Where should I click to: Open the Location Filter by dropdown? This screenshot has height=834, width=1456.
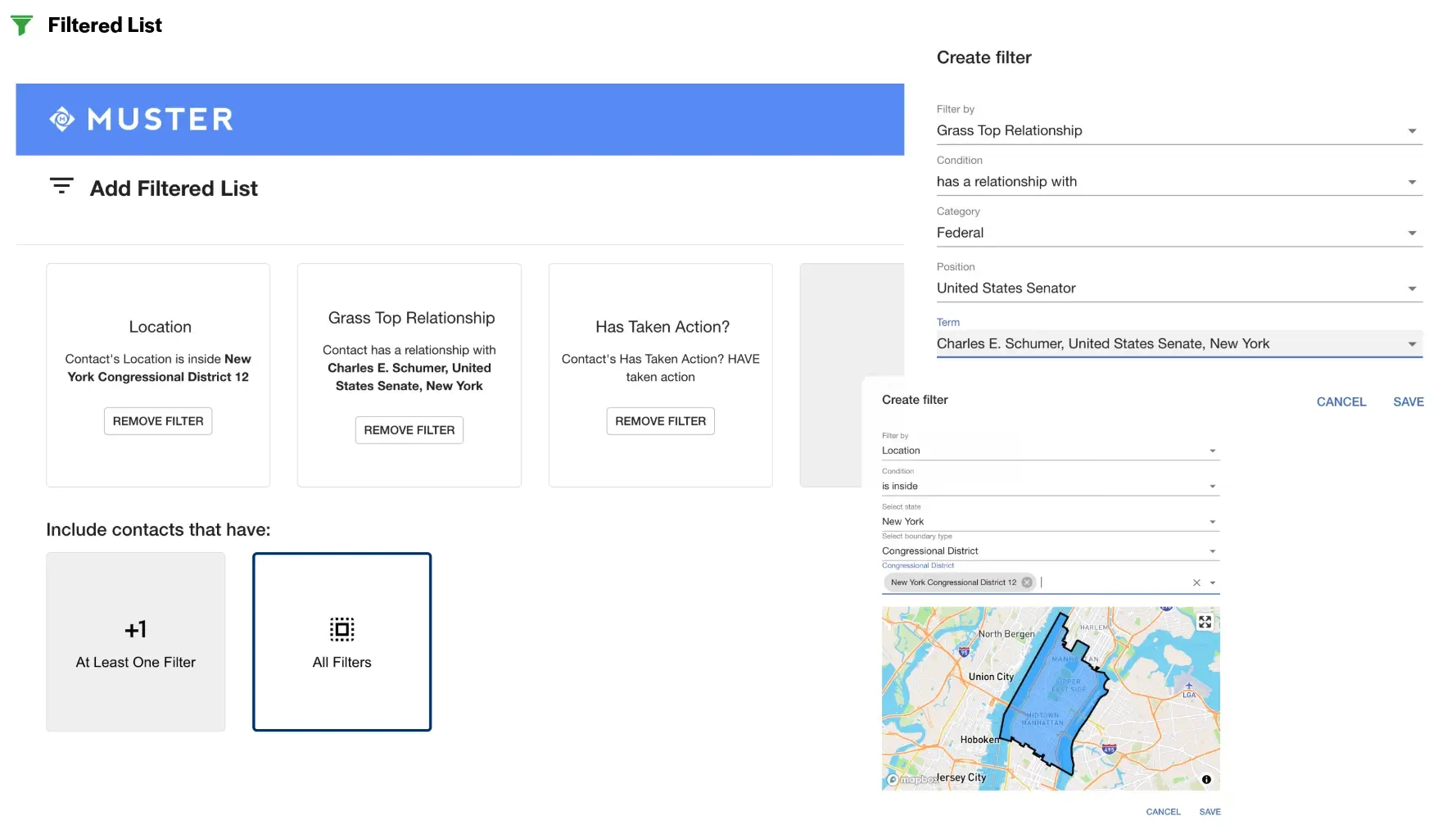[x=1051, y=451]
